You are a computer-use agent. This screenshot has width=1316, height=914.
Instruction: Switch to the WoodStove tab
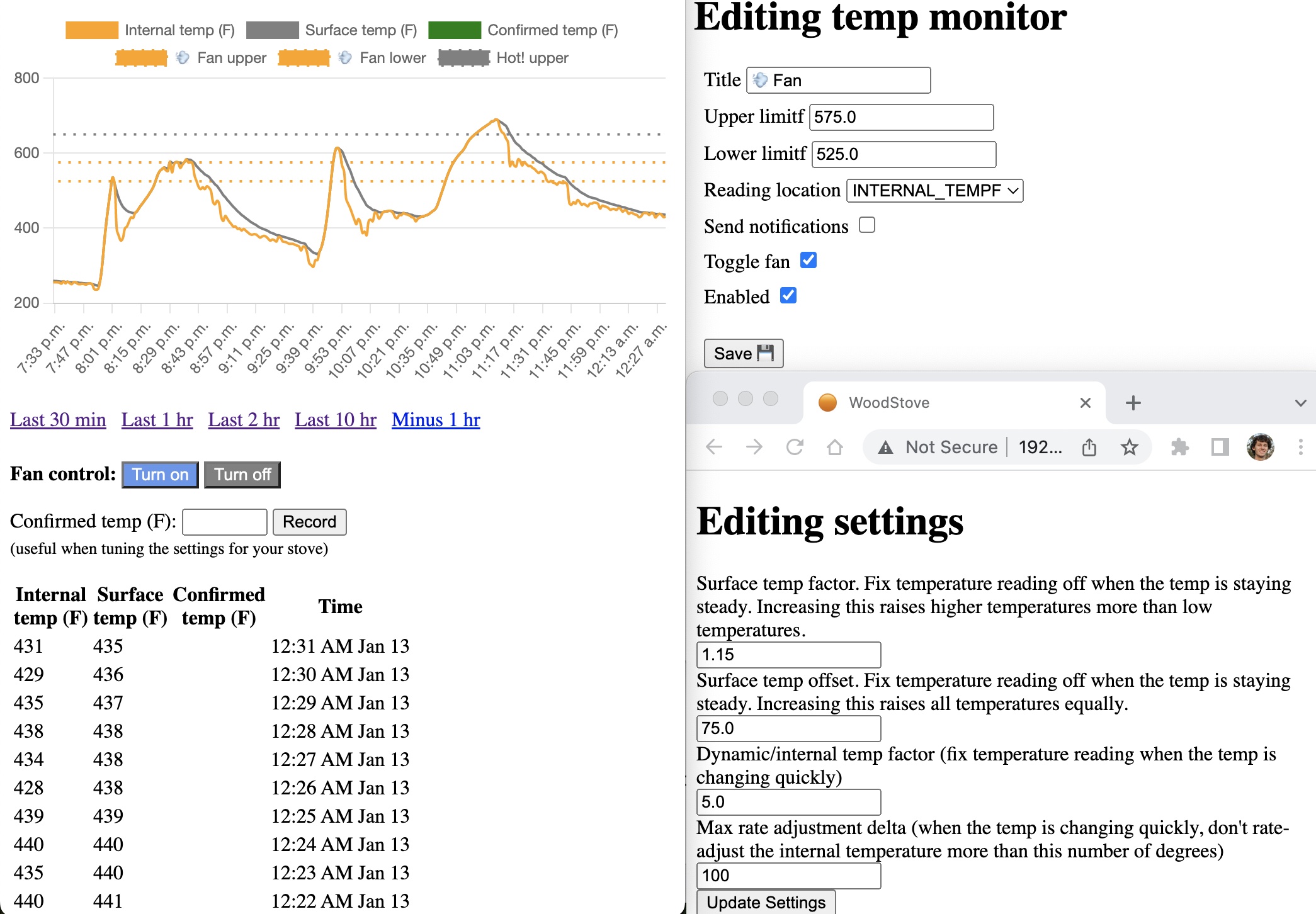[888, 403]
